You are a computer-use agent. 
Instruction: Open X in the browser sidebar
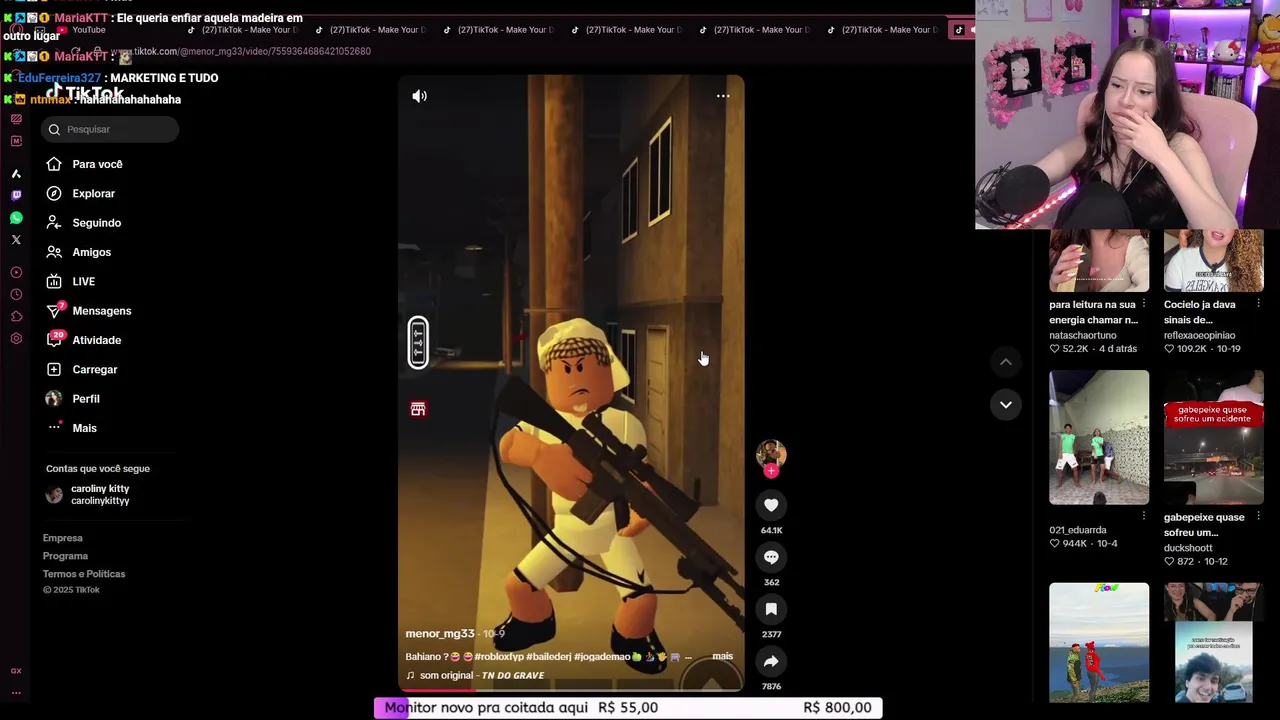pyautogui.click(x=16, y=240)
